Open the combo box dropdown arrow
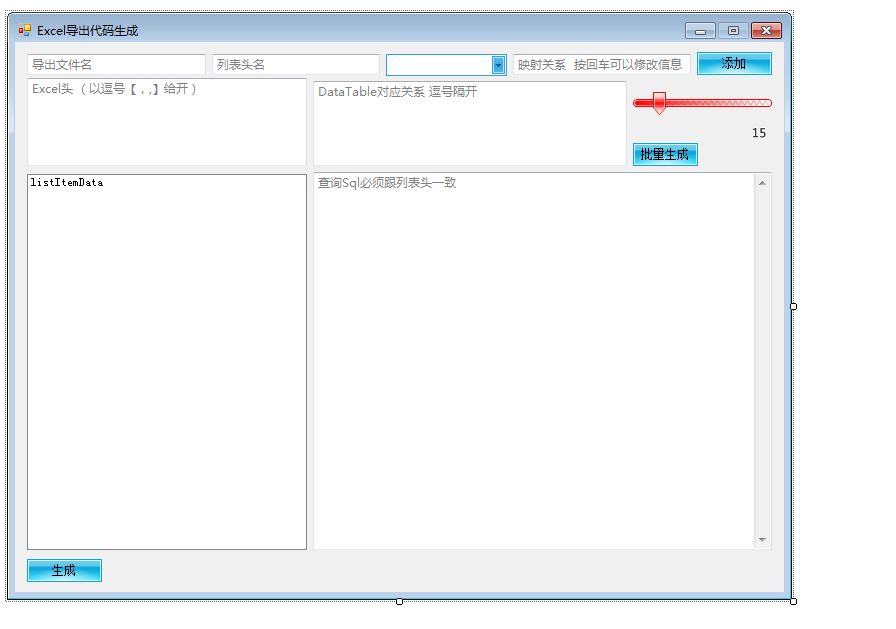This screenshot has height=629, width=896. [x=498, y=65]
